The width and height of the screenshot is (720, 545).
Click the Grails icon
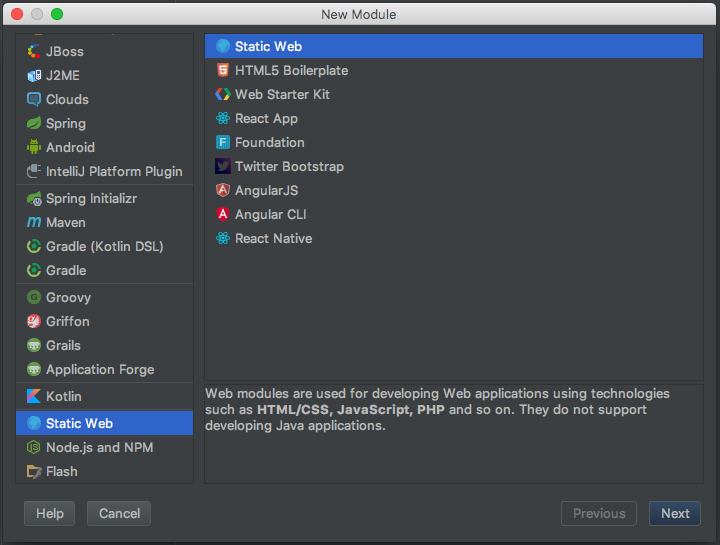pyautogui.click(x=34, y=345)
